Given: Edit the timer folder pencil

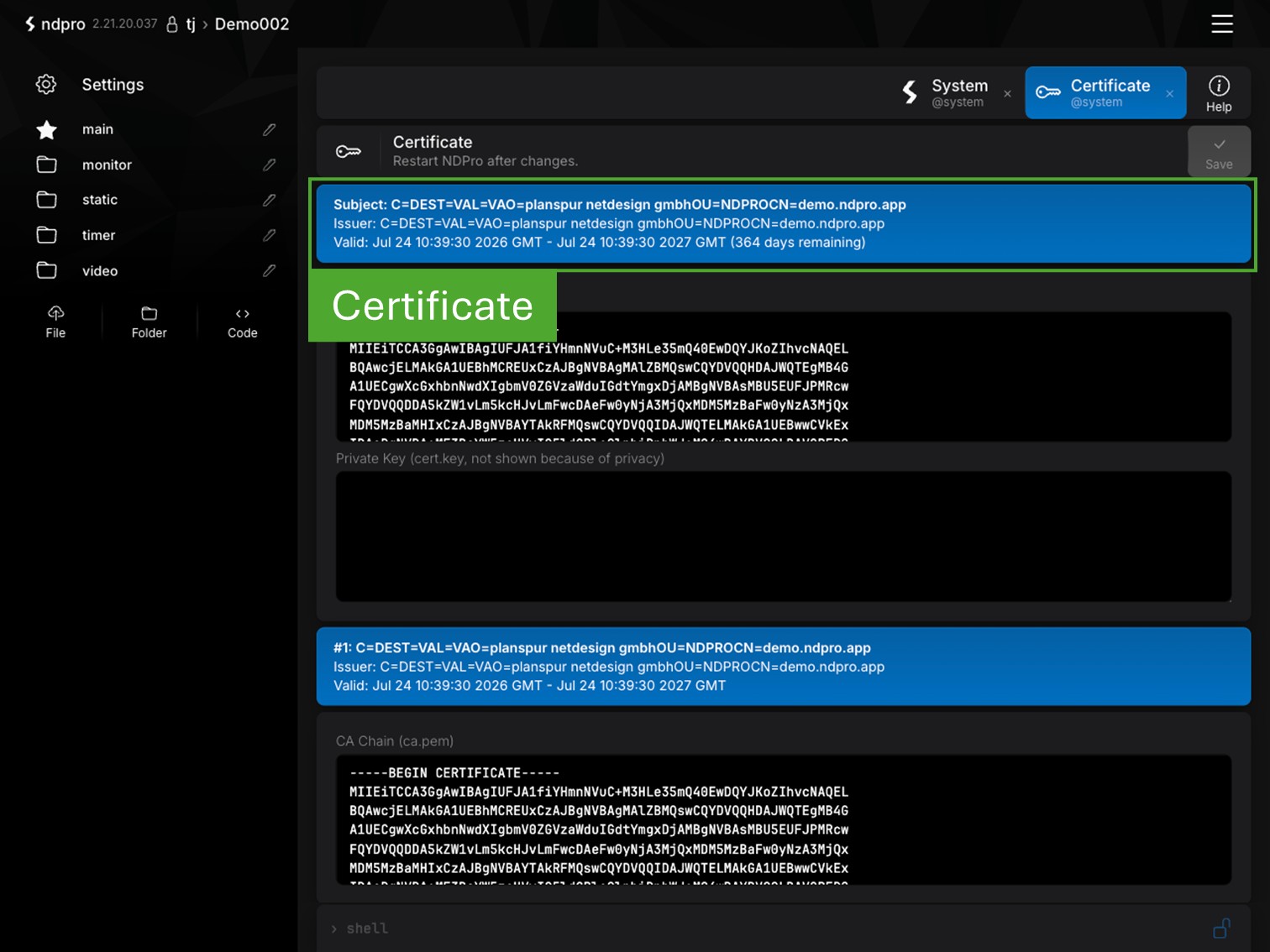Looking at the screenshot, I should (x=269, y=235).
